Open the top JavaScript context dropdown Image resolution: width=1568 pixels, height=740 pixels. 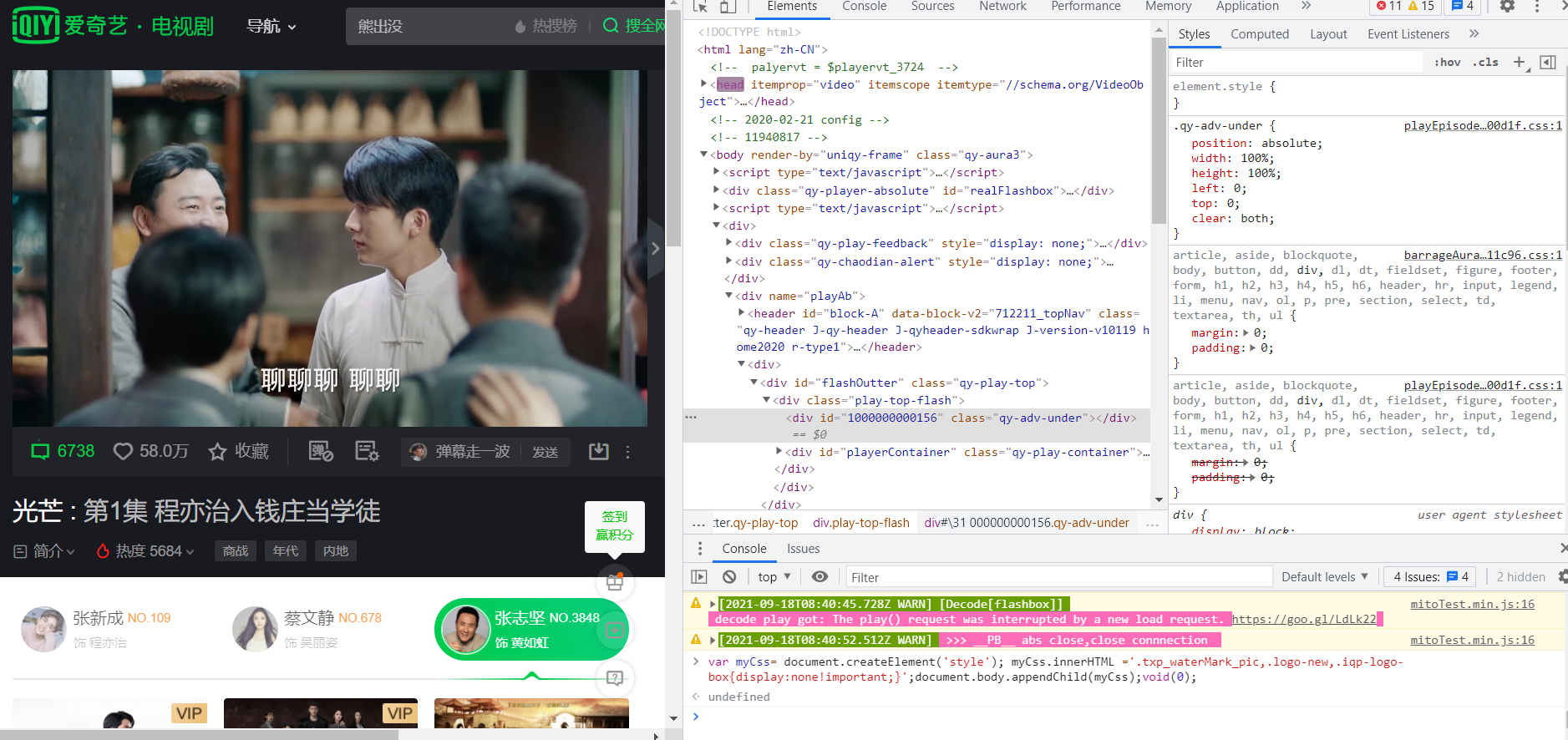774,577
